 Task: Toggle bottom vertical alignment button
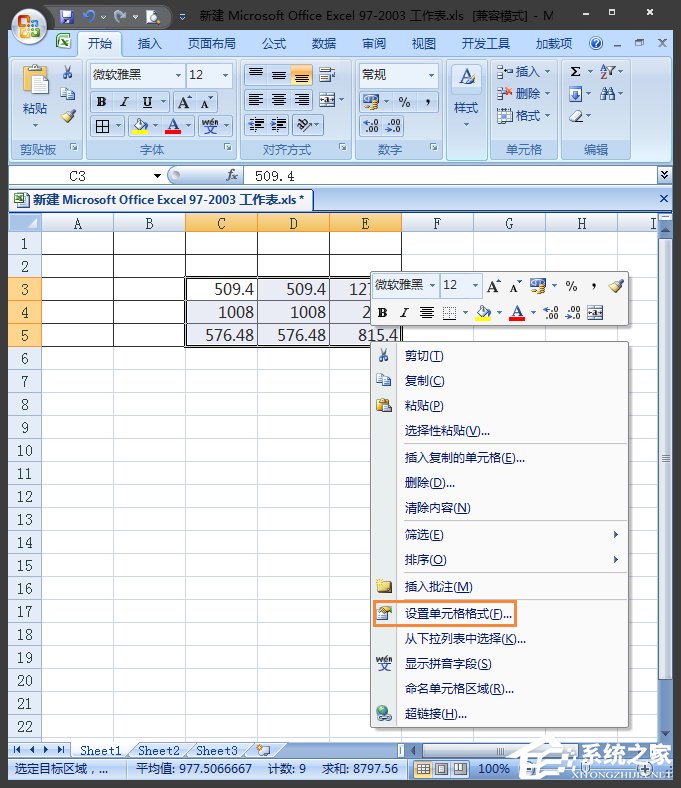(302, 75)
